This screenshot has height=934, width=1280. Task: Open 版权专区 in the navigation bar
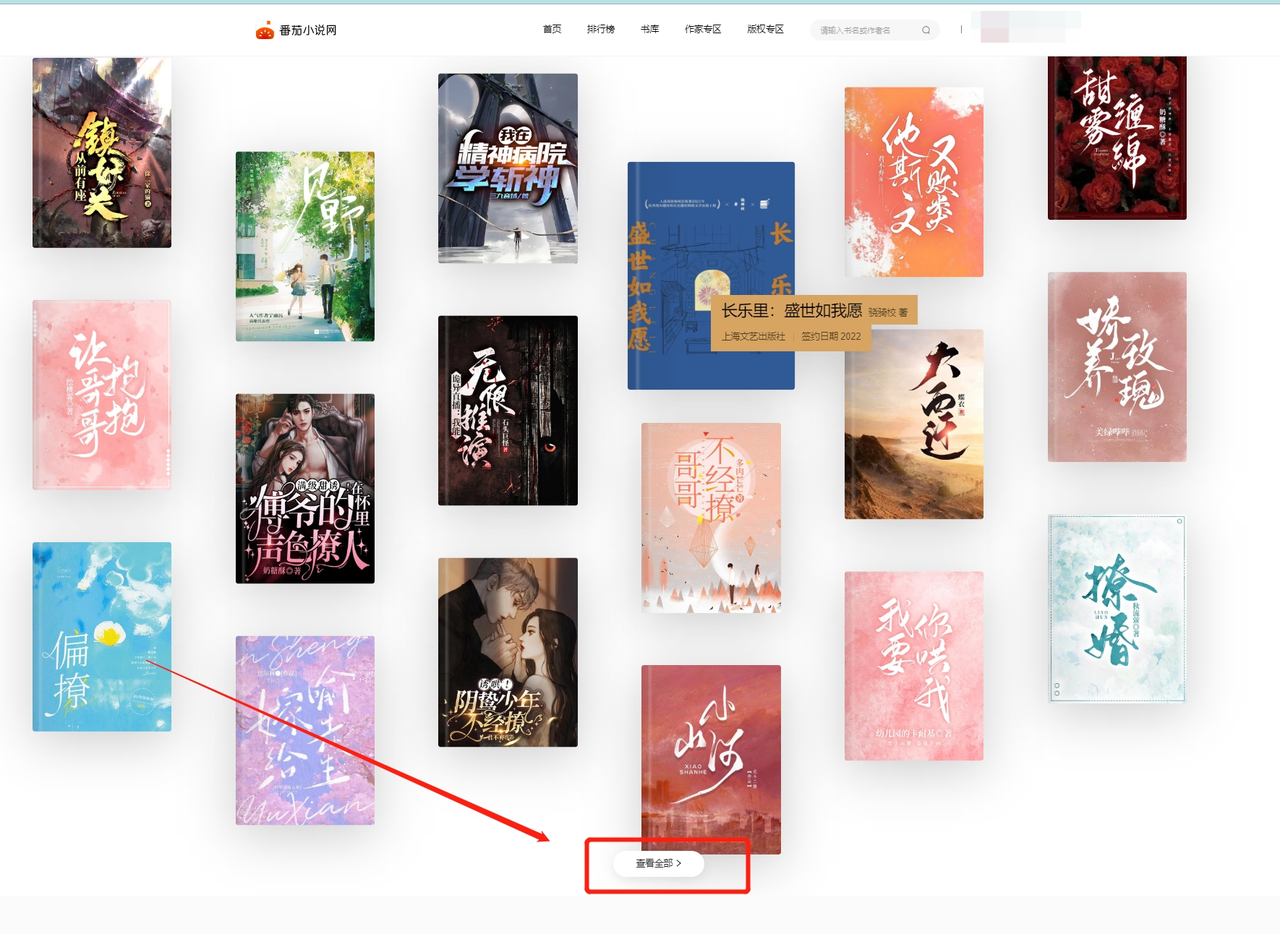pos(765,30)
